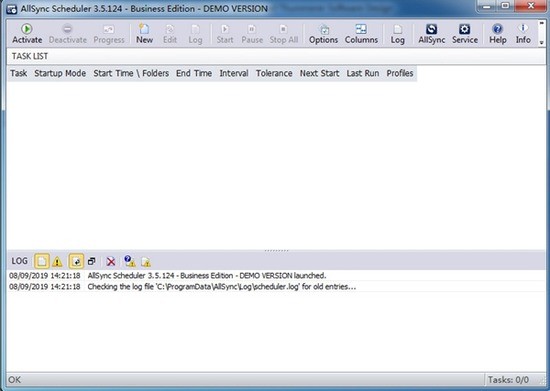The width and height of the screenshot is (550, 391).
Task: Click the green Activate icon
Action: pos(27,29)
